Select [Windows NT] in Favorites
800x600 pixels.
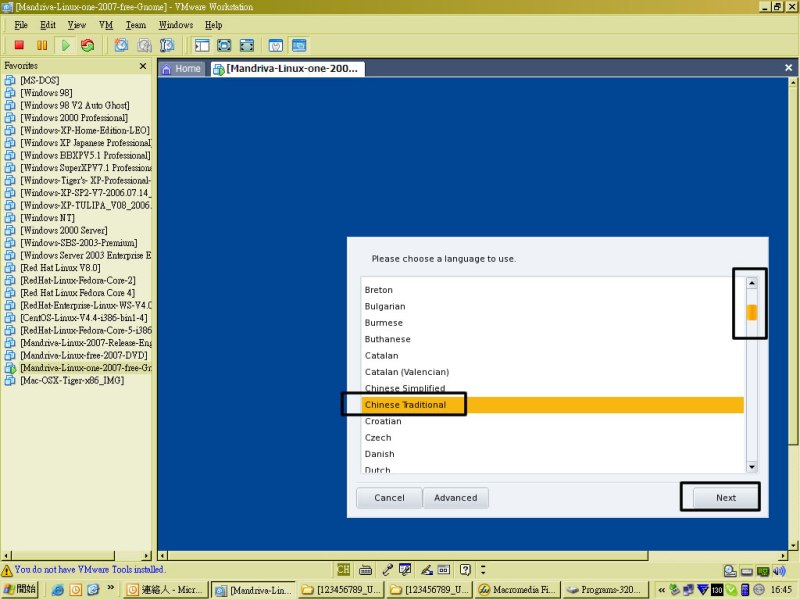[x=47, y=218]
